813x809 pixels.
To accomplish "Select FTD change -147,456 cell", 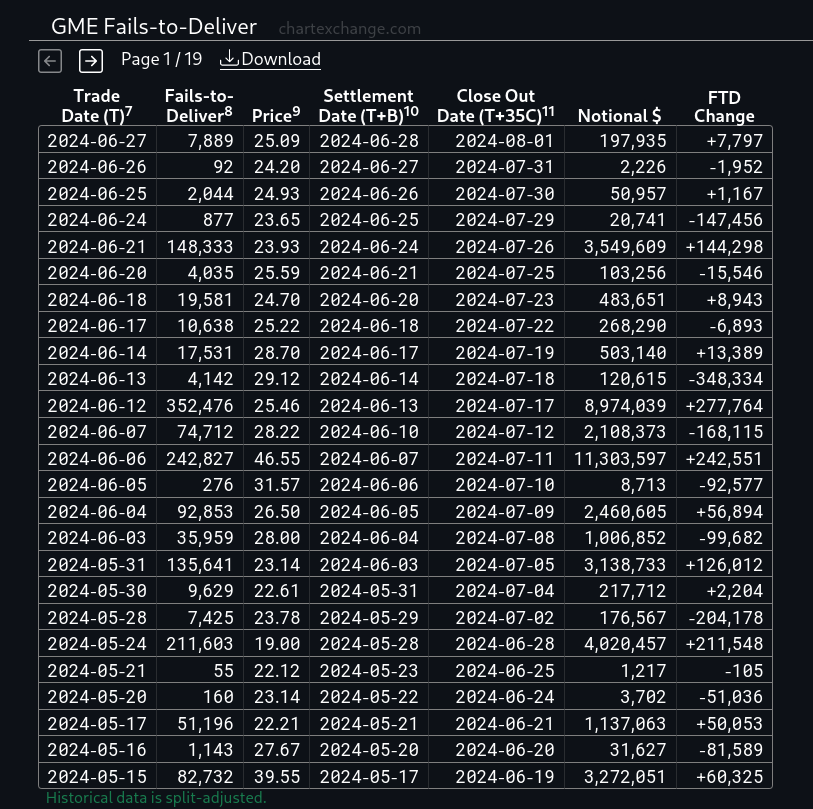I will pos(724,220).
